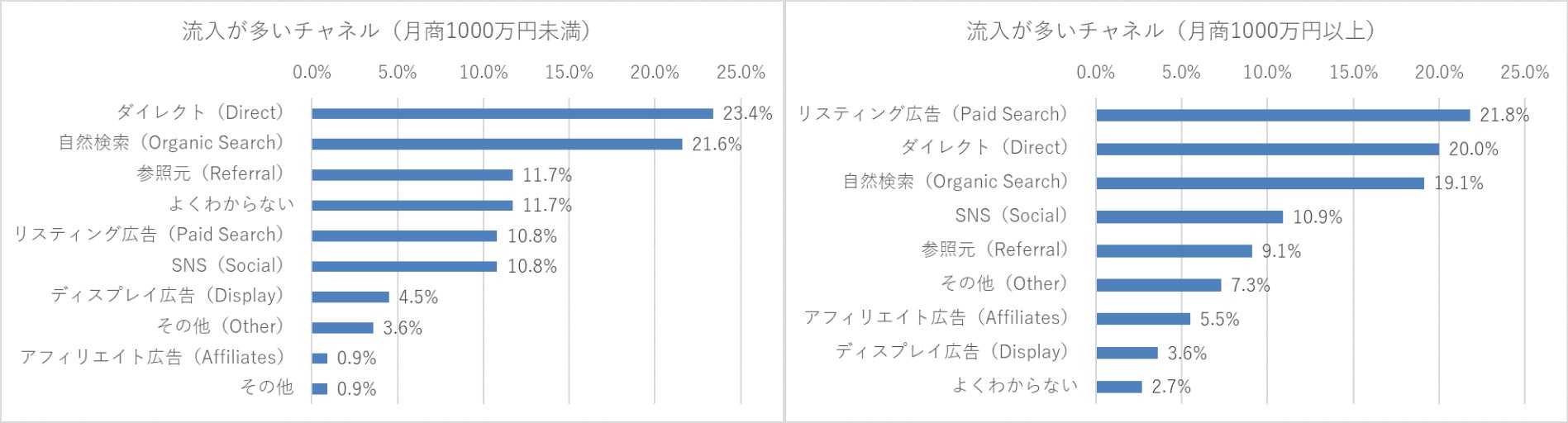Select the Display 4.5% bar in left chart

point(350,297)
